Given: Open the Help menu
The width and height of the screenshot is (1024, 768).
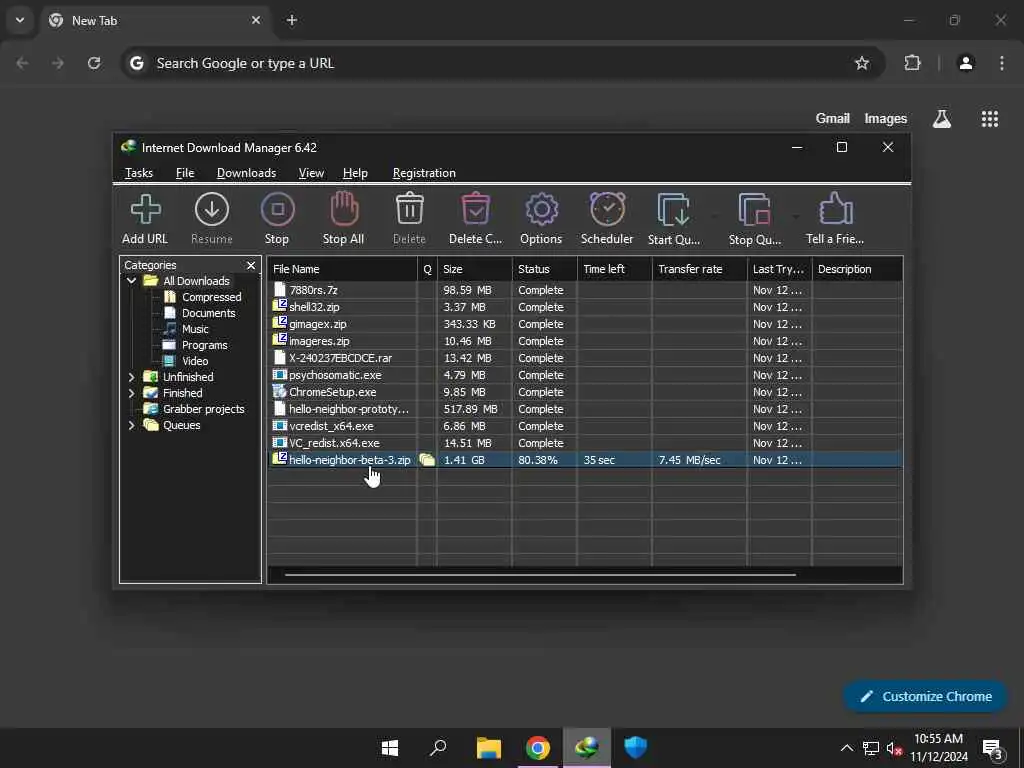Looking at the screenshot, I should (x=355, y=173).
